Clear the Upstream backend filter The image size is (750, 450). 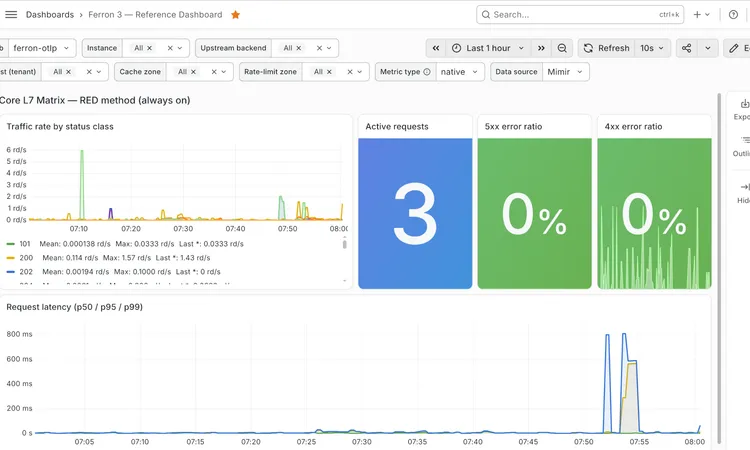tap(319, 48)
